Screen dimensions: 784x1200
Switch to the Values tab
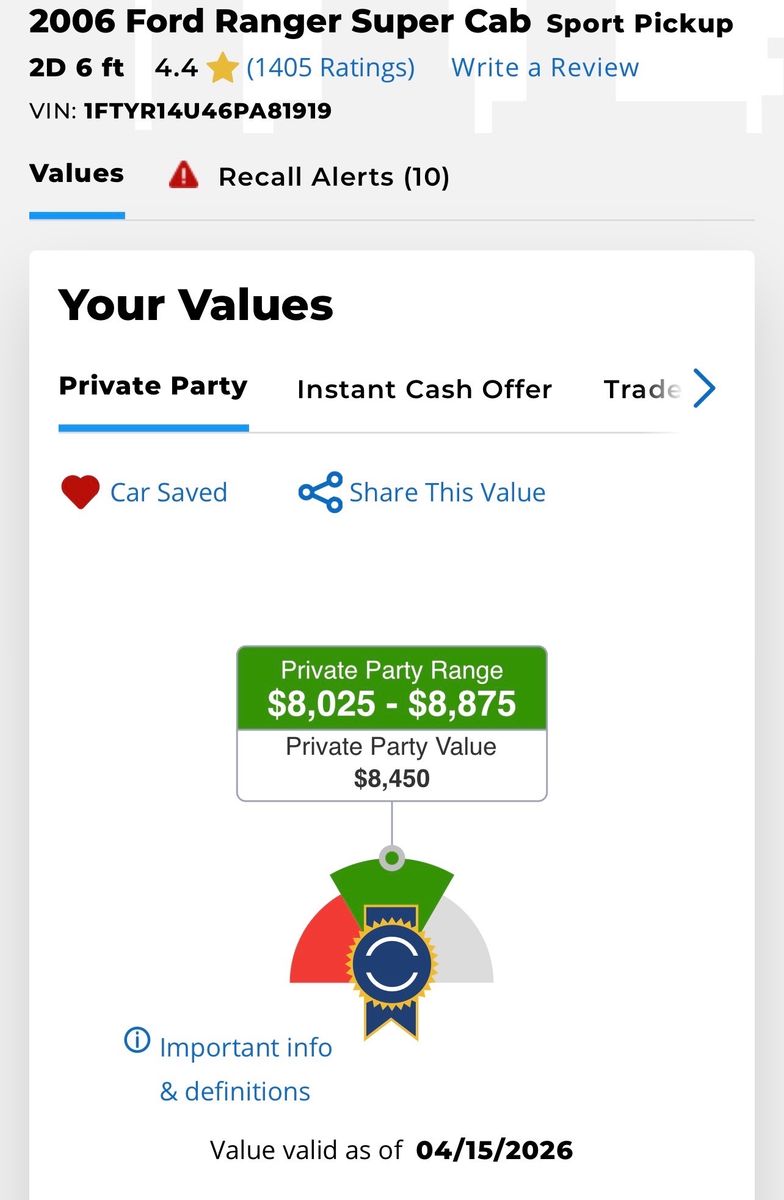[x=77, y=174]
